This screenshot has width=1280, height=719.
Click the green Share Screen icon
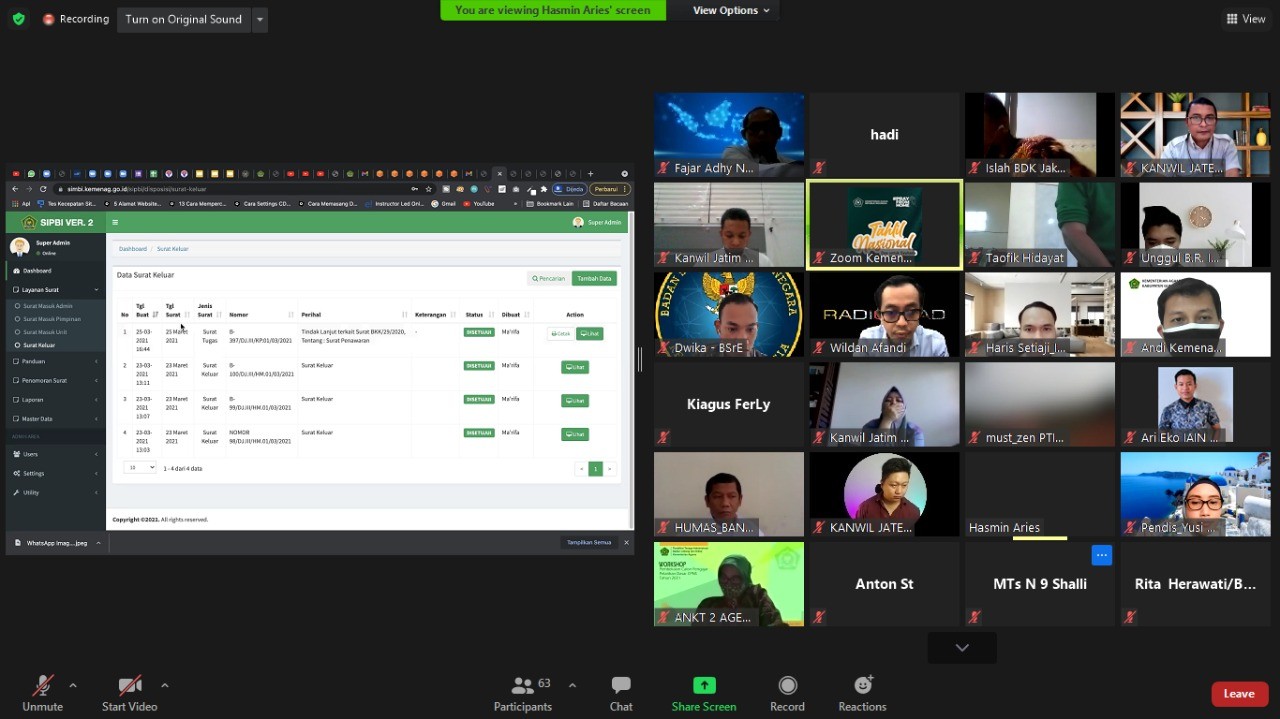click(704, 686)
